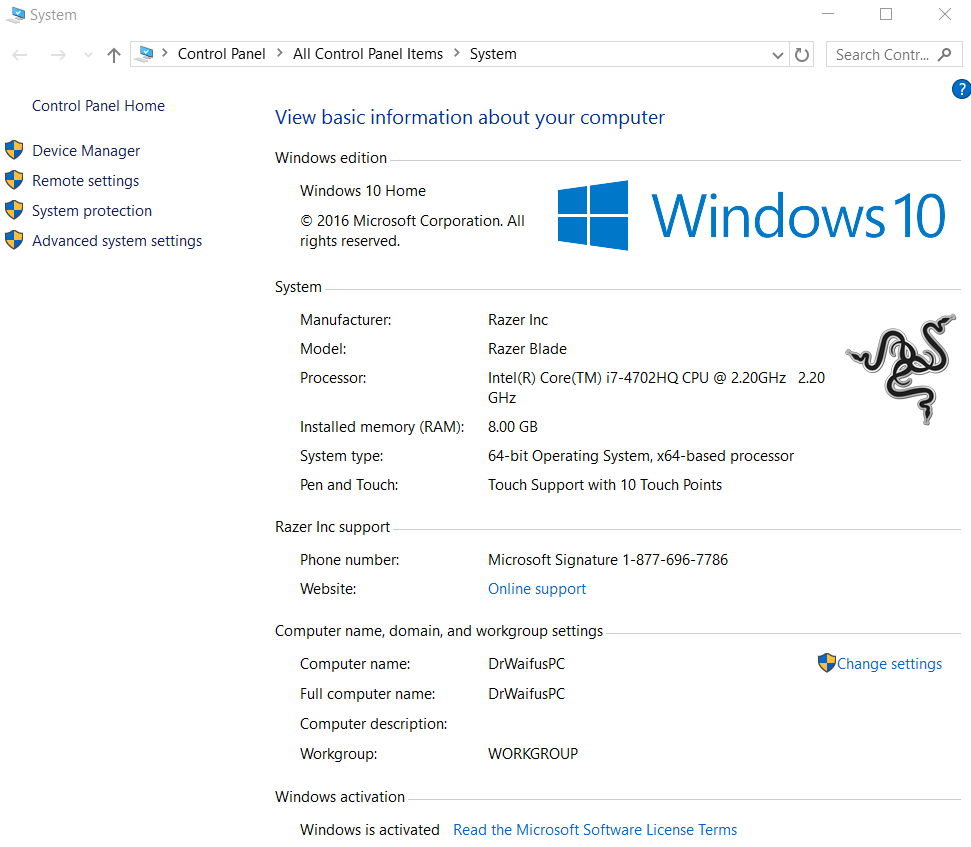This screenshot has width=971, height=847.
Task: Click 'Touch Support with 10 Touch Points'
Action: pos(605,485)
